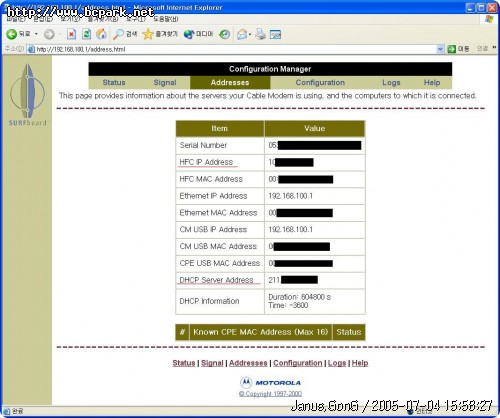Click the Copyright 1997-2000 link
500x418 pixels.
270,394
